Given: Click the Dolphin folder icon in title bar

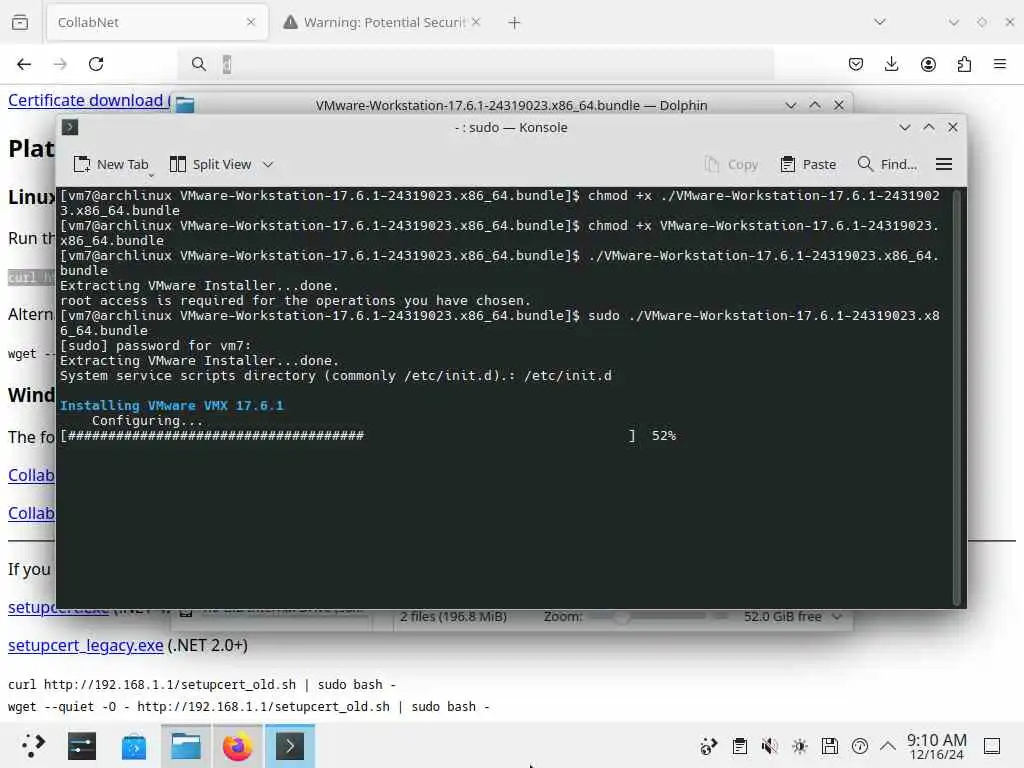Looking at the screenshot, I should 185,105.
